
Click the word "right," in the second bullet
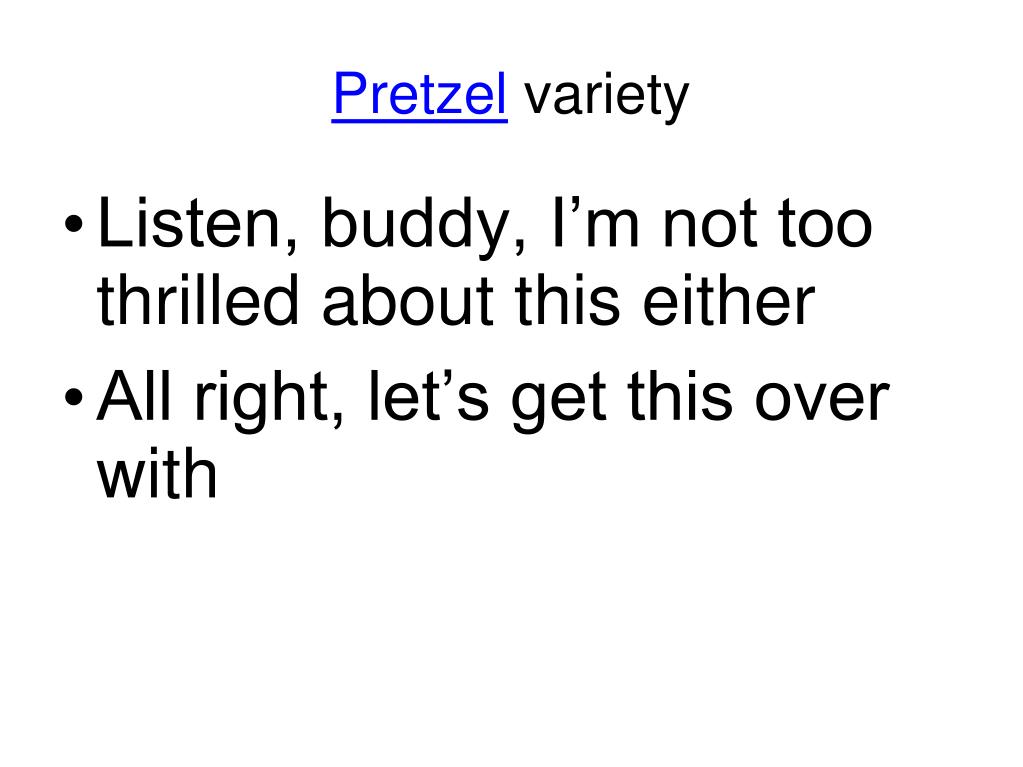tap(269, 400)
